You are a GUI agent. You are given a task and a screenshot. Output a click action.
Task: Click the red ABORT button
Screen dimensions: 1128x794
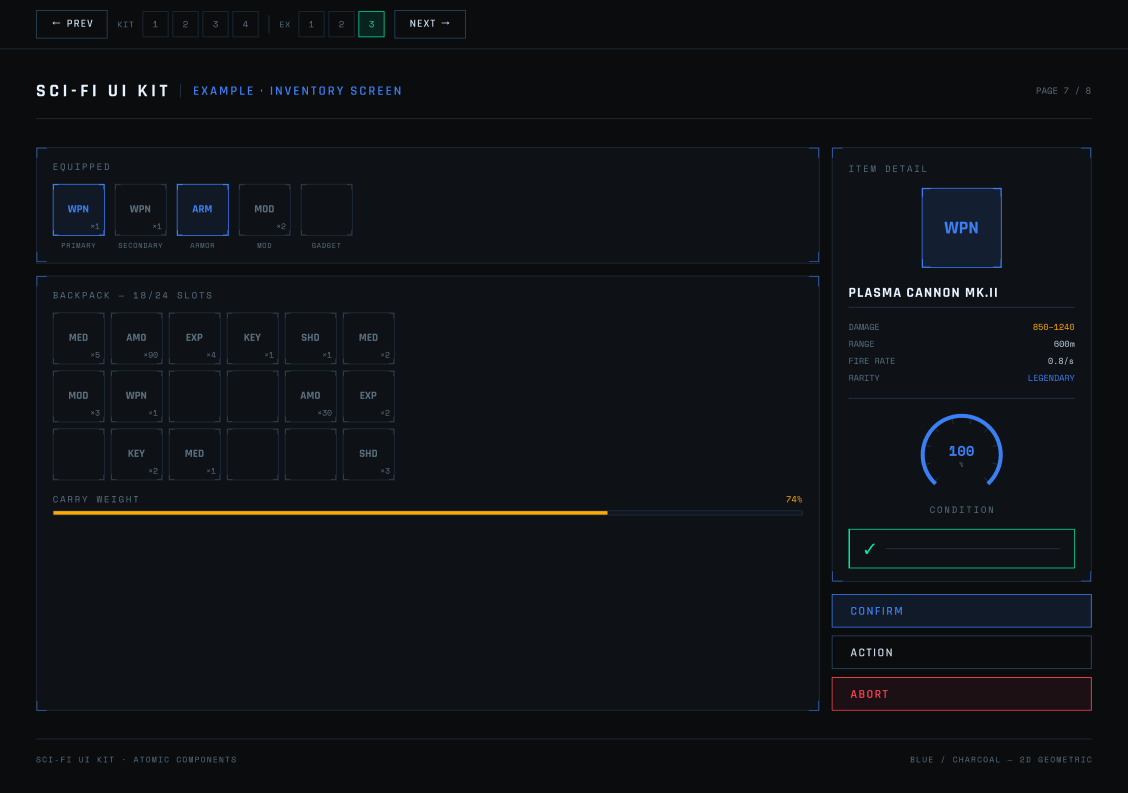961,694
